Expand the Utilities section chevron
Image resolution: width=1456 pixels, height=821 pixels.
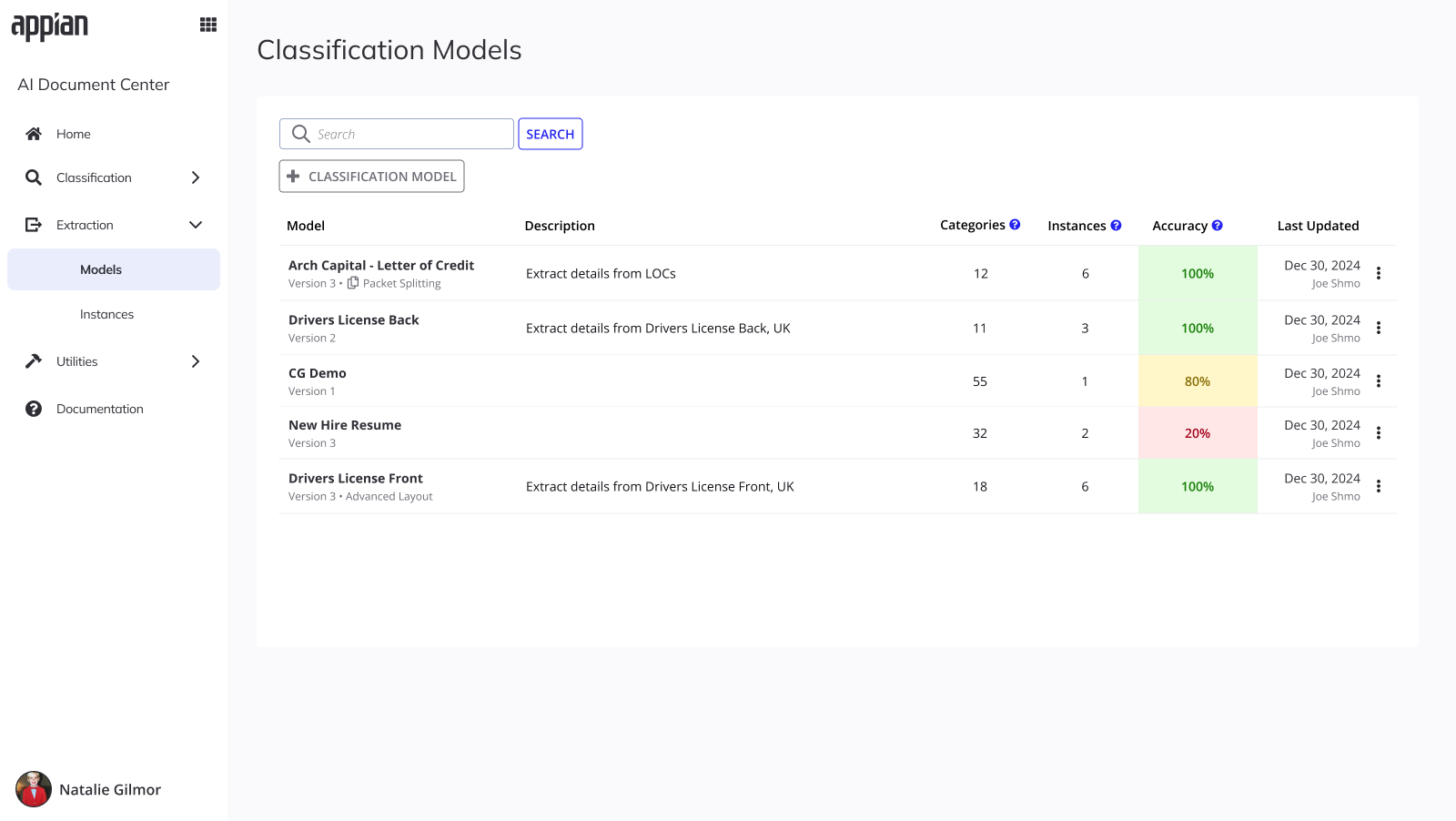pos(195,361)
